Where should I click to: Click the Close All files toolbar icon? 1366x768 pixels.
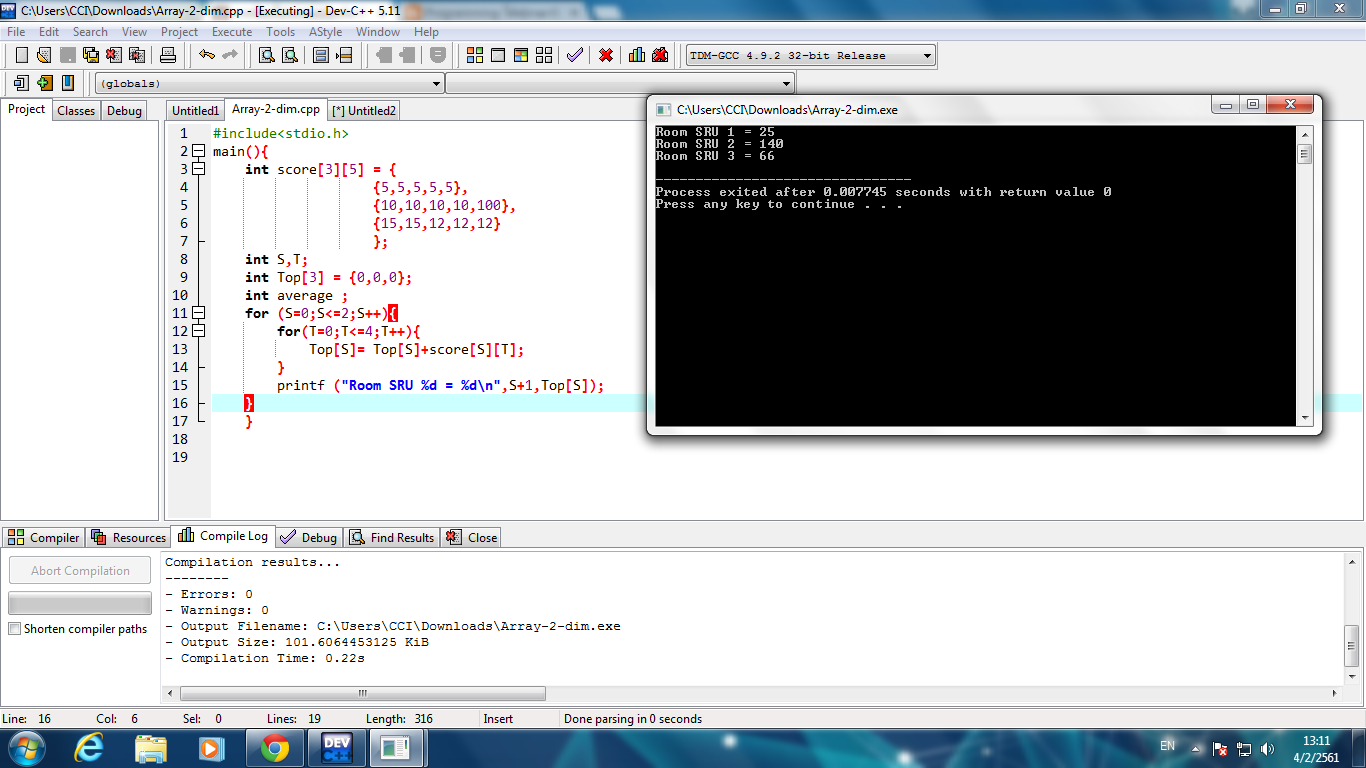(x=136, y=55)
